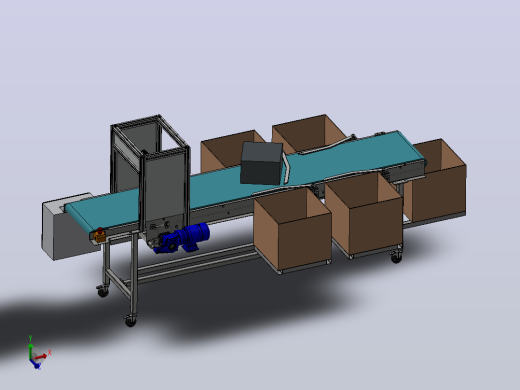The width and height of the screenshot is (520, 390).
Task: Select the blue gear motor under the conveyor
Action: (x=183, y=239)
